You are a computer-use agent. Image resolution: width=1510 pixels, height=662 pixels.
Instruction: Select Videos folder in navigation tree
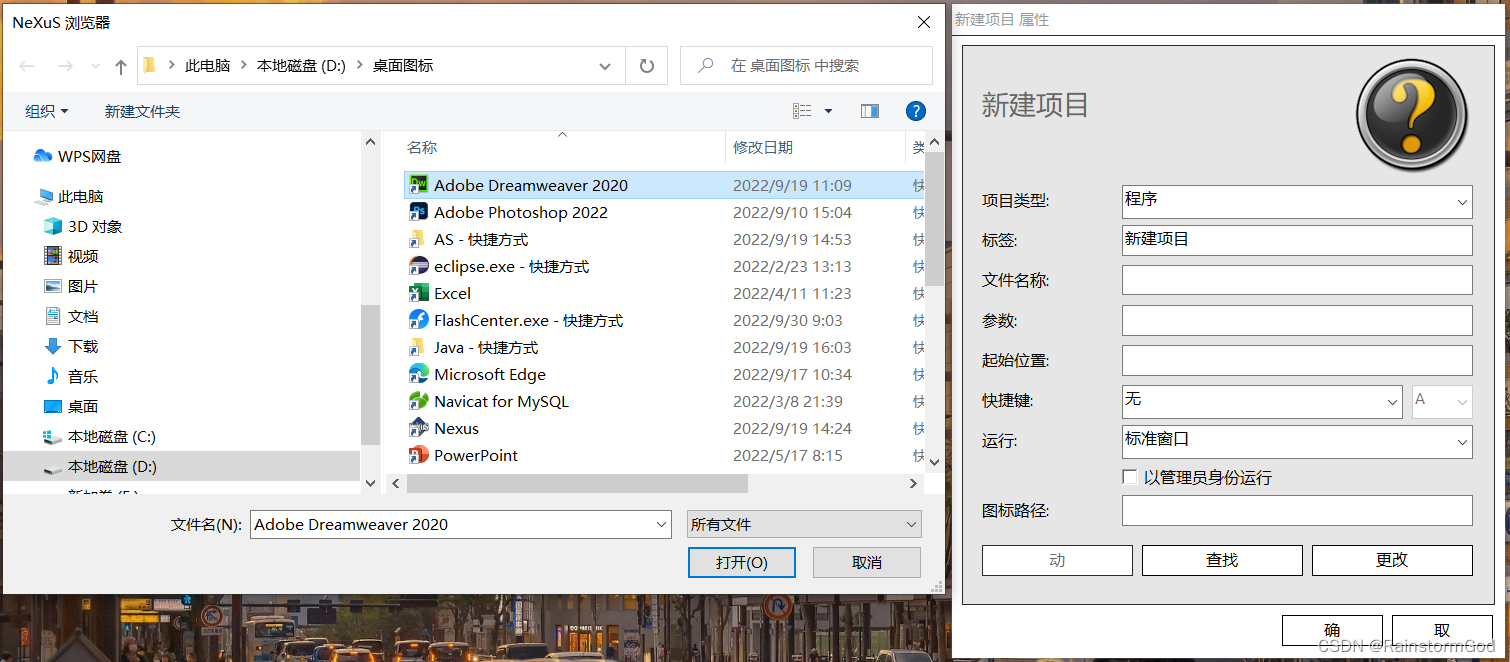tap(71, 256)
